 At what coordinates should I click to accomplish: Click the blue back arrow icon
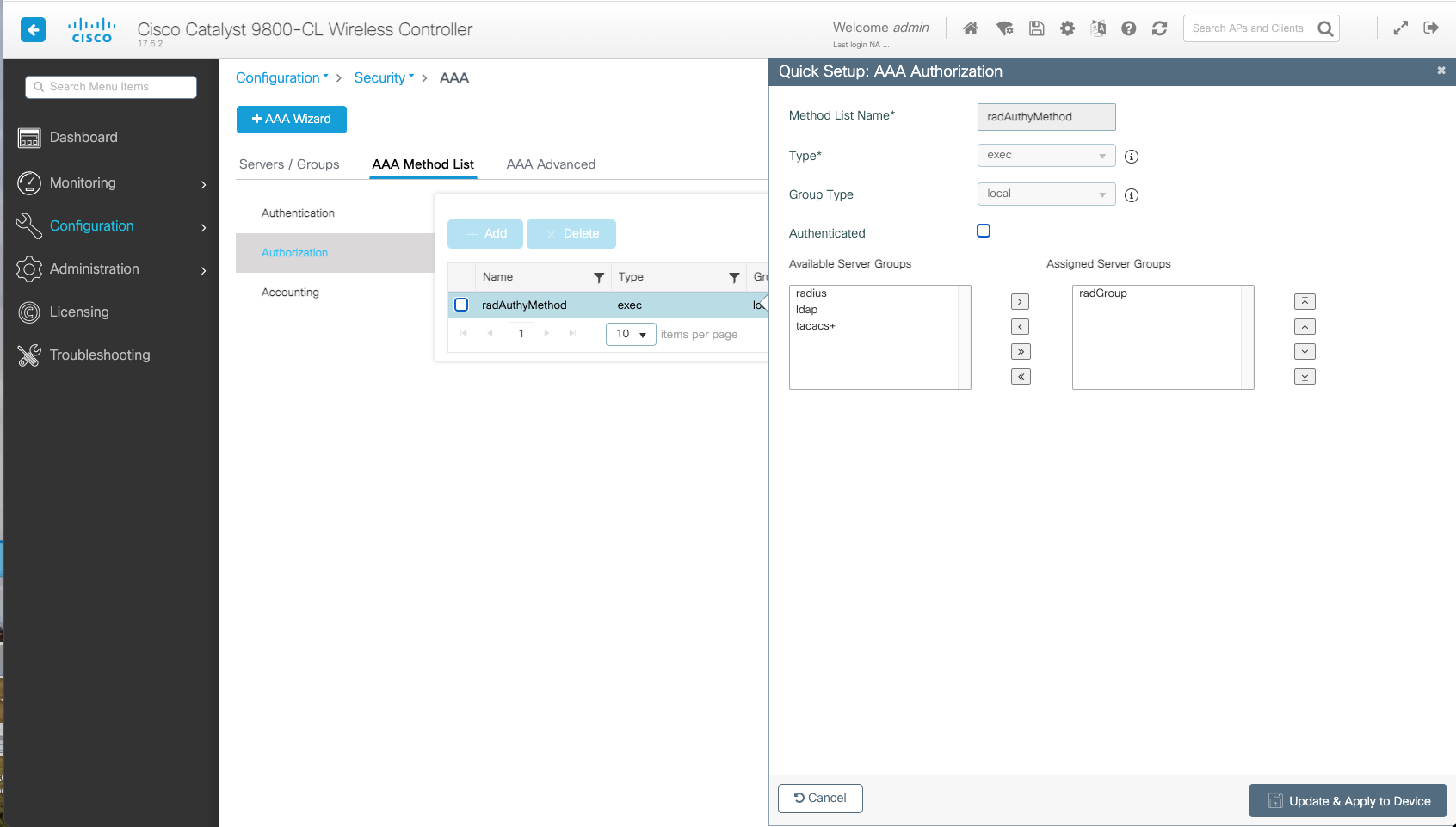point(33,30)
